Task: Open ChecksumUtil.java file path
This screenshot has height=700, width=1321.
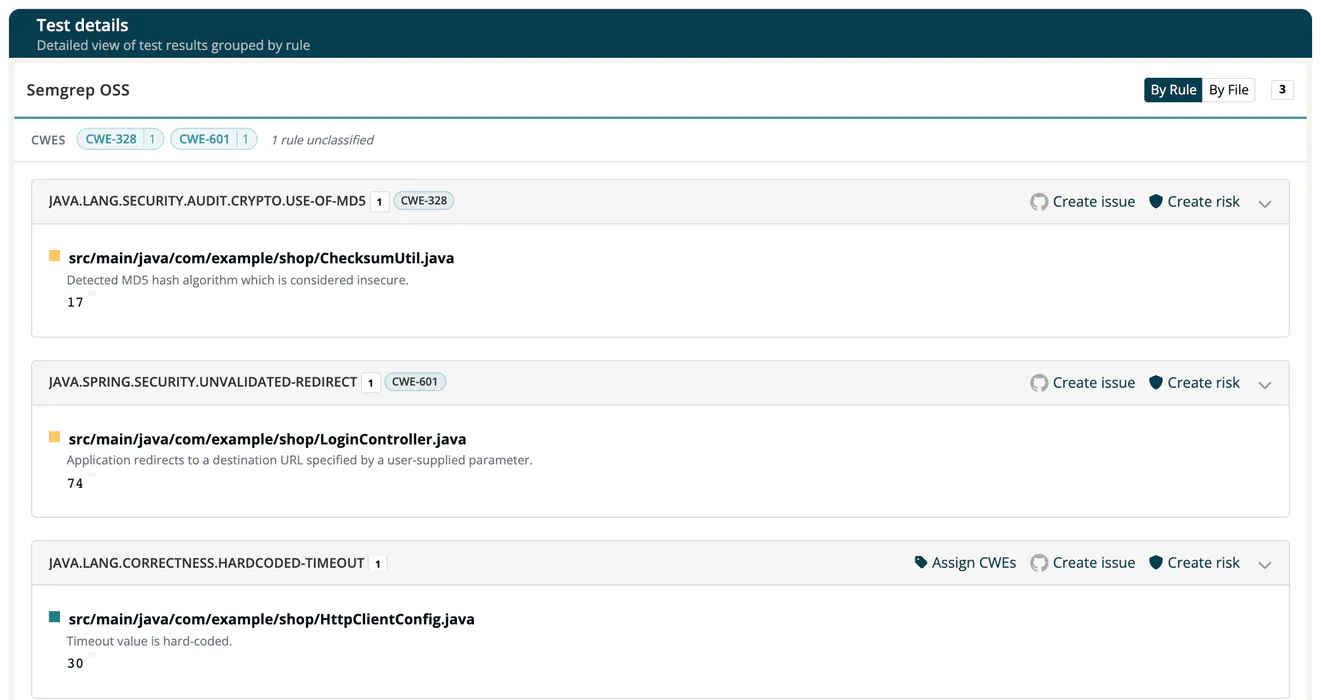Action: point(261,258)
